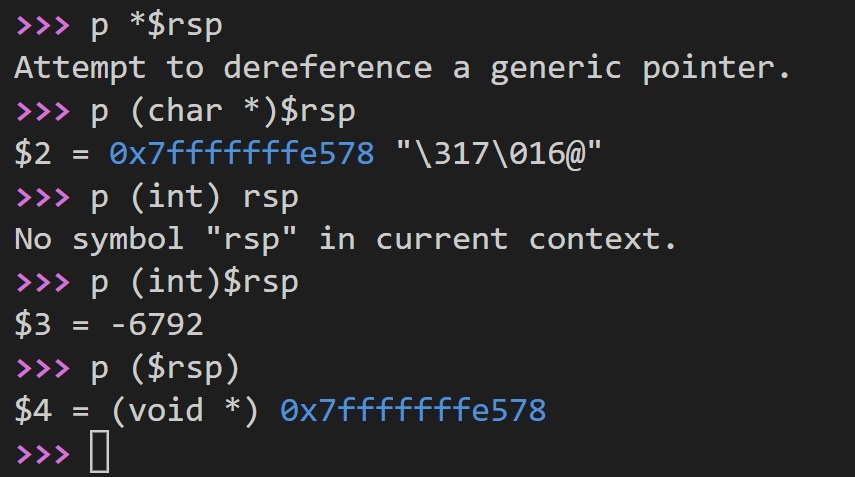Image resolution: width=855 pixels, height=477 pixels.
Task: Click the blue address 0x7fffffffe578 after $2
Action: point(242,153)
